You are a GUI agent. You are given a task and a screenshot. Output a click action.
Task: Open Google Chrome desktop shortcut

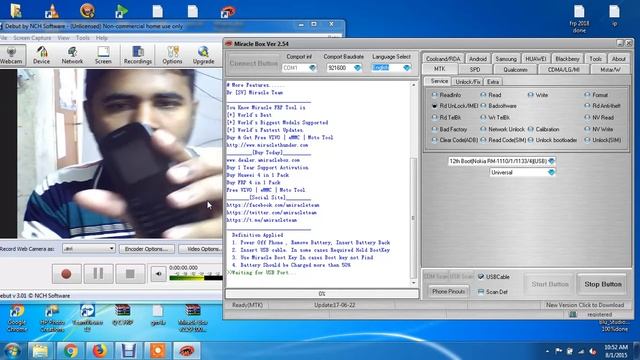coord(17,318)
